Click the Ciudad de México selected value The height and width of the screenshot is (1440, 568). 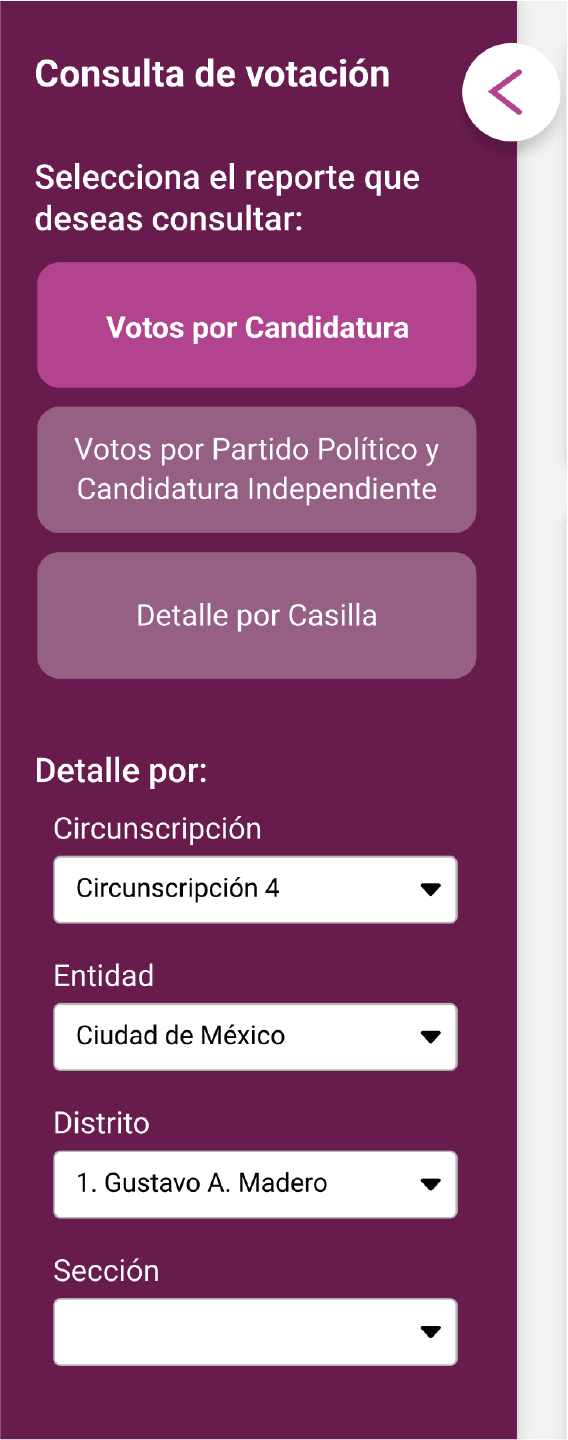pyautogui.click(x=181, y=1035)
